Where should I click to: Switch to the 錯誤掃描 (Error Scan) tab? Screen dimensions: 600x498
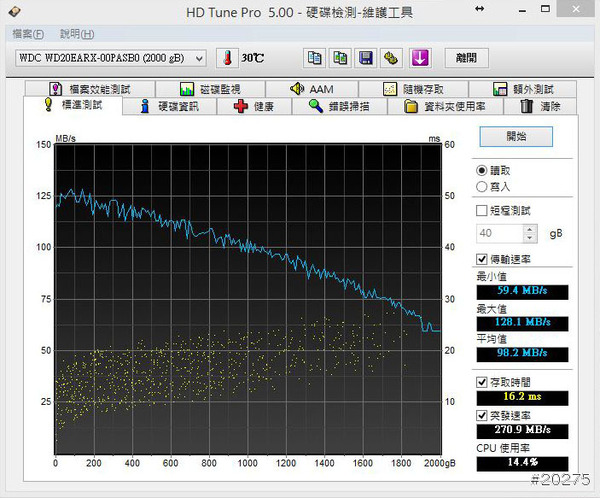pyautogui.click(x=343, y=106)
